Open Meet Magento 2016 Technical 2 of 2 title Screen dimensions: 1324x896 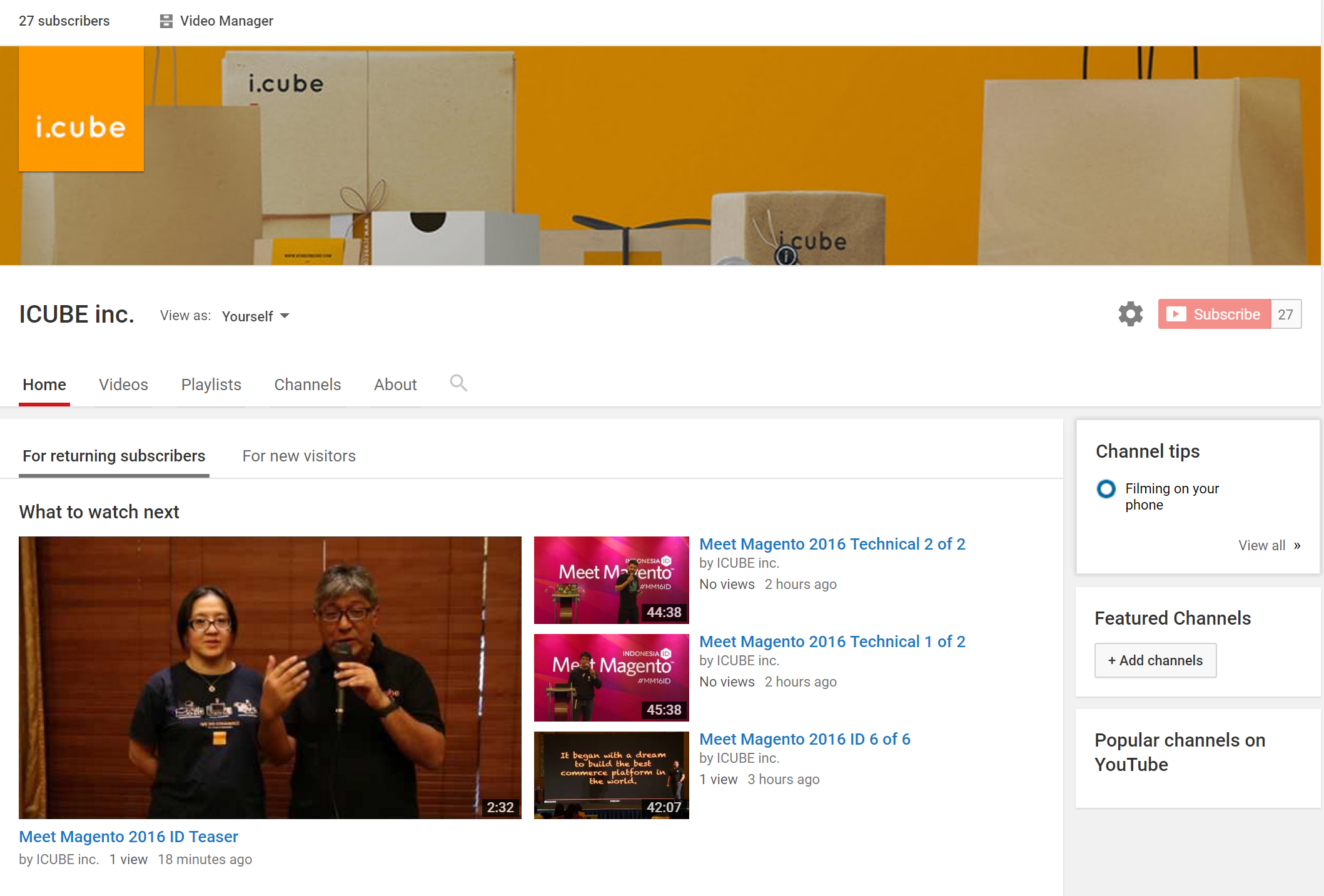click(832, 544)
